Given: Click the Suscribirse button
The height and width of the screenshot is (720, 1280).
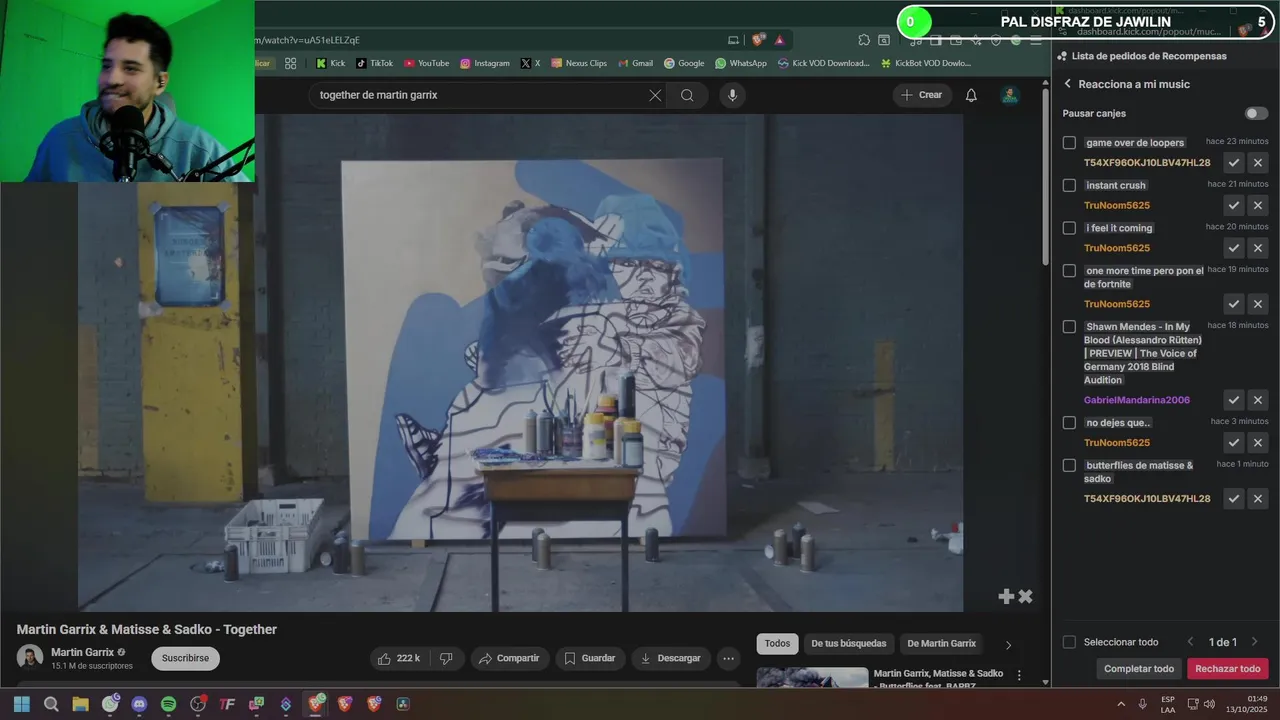Looking at the screenshot, I should [185, 658].
